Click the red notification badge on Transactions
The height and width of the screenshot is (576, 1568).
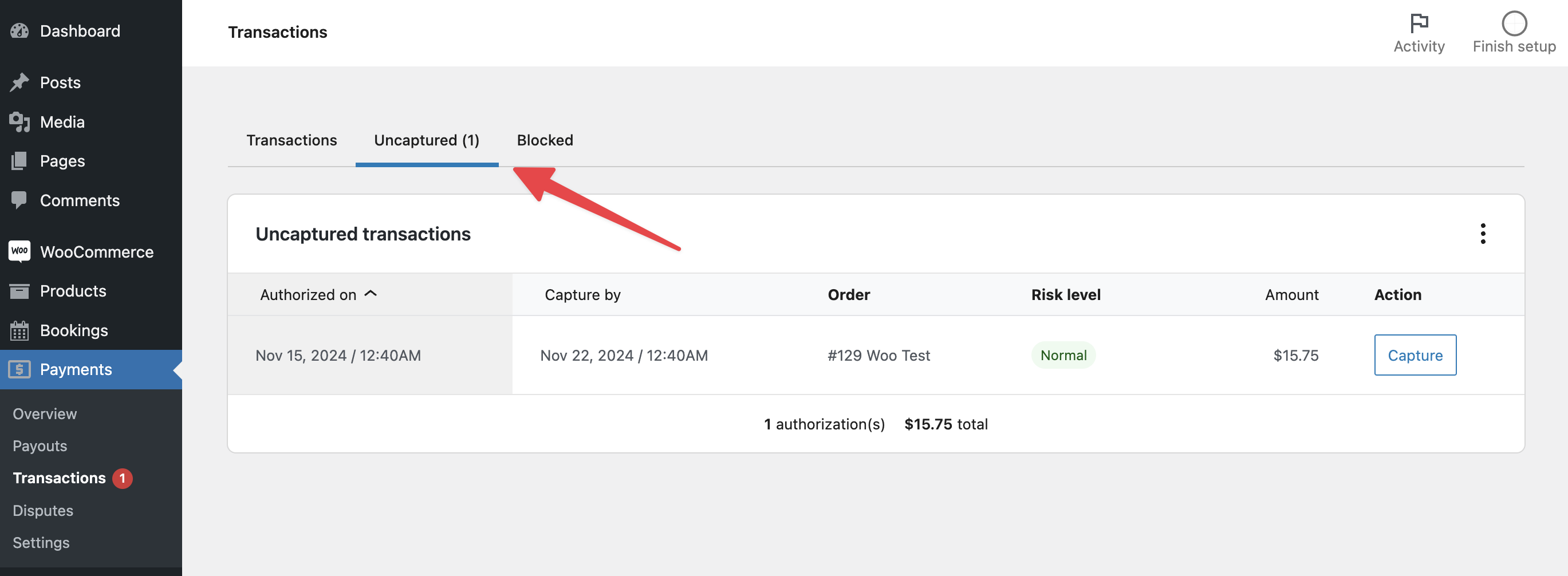tap(123, 478)
